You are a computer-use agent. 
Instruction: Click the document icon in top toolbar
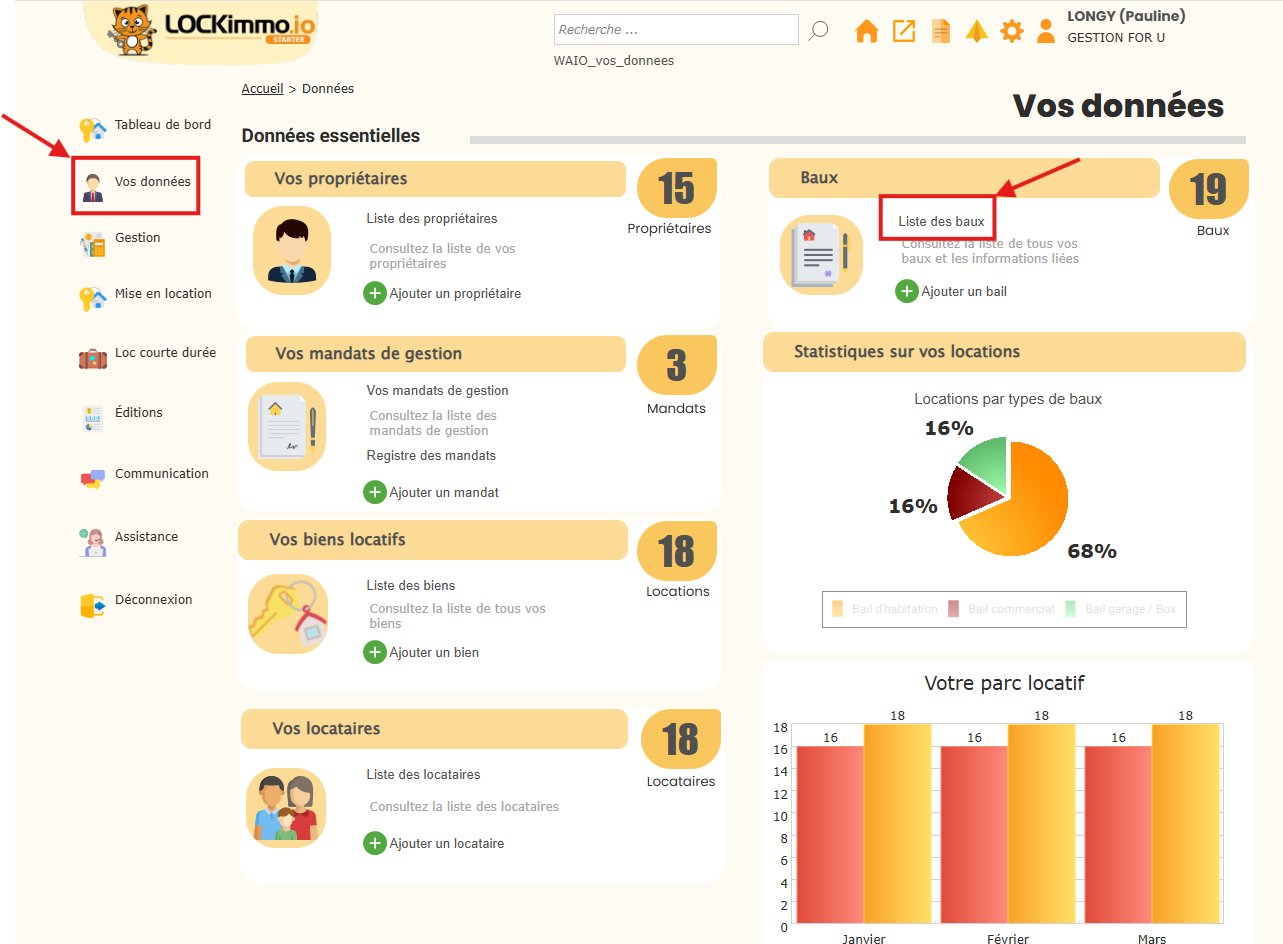(941, 31)
